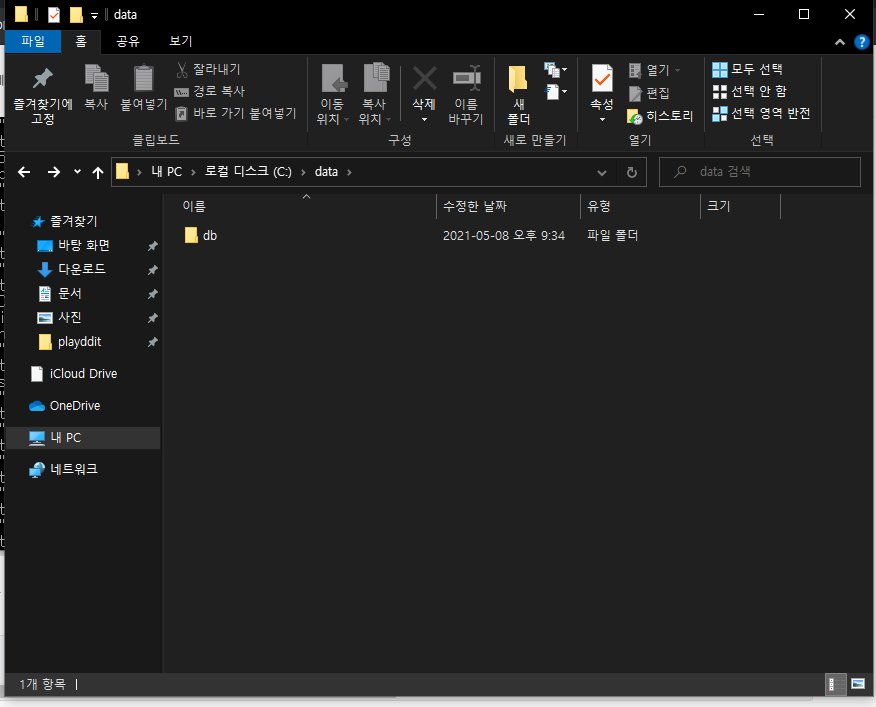Open recent locations dropdown arrow

(x=77, y=172)
